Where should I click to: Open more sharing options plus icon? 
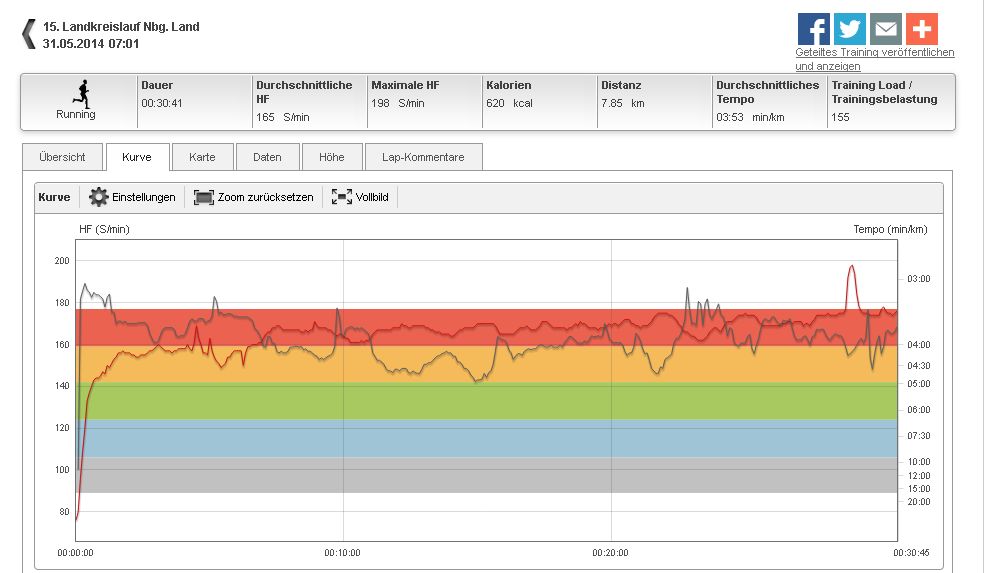coord(921,28)
